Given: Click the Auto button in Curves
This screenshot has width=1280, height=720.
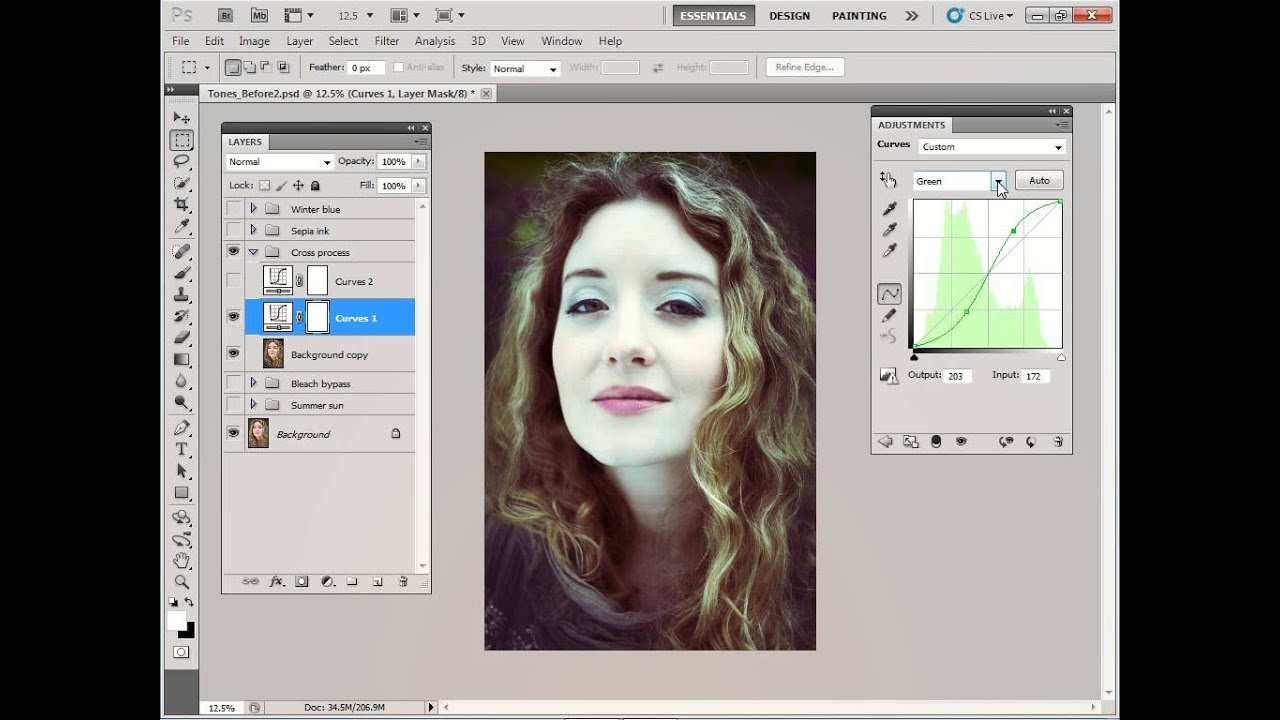Looking at the screenshot, I should (1039, 181).
